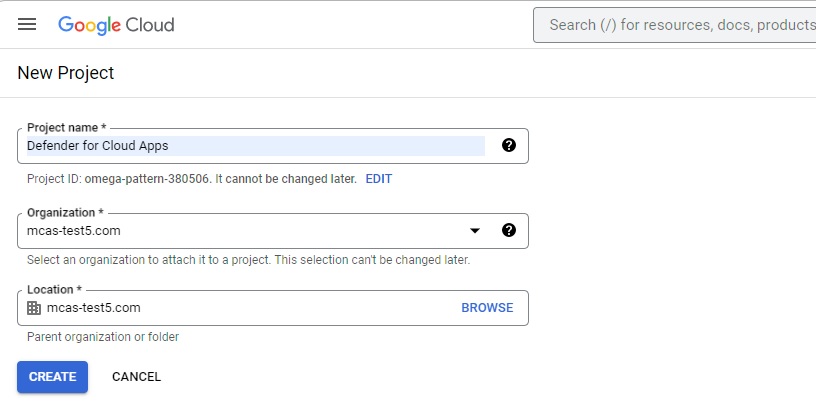816x409 pixels.
Task: Click the 'Parent organization or folder' helper text
Action: coord(103,337)
